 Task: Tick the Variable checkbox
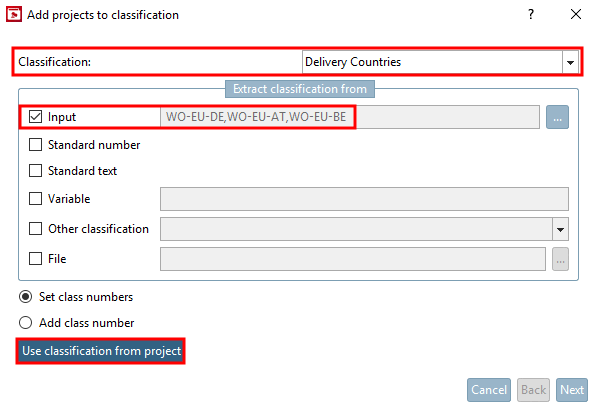(x=35, y=198)
